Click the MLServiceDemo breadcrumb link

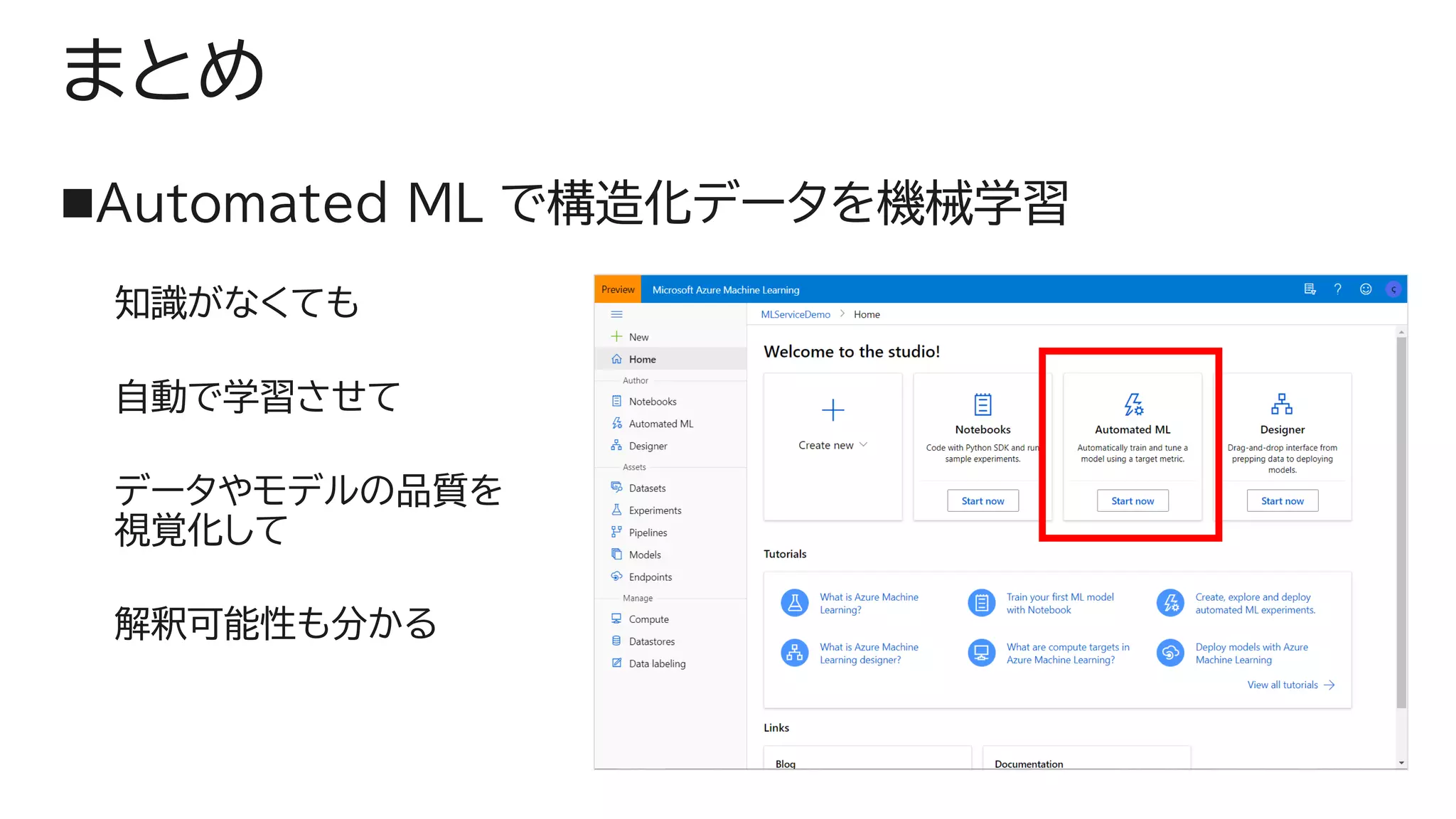pyautogui.click(x=796, y=314)
